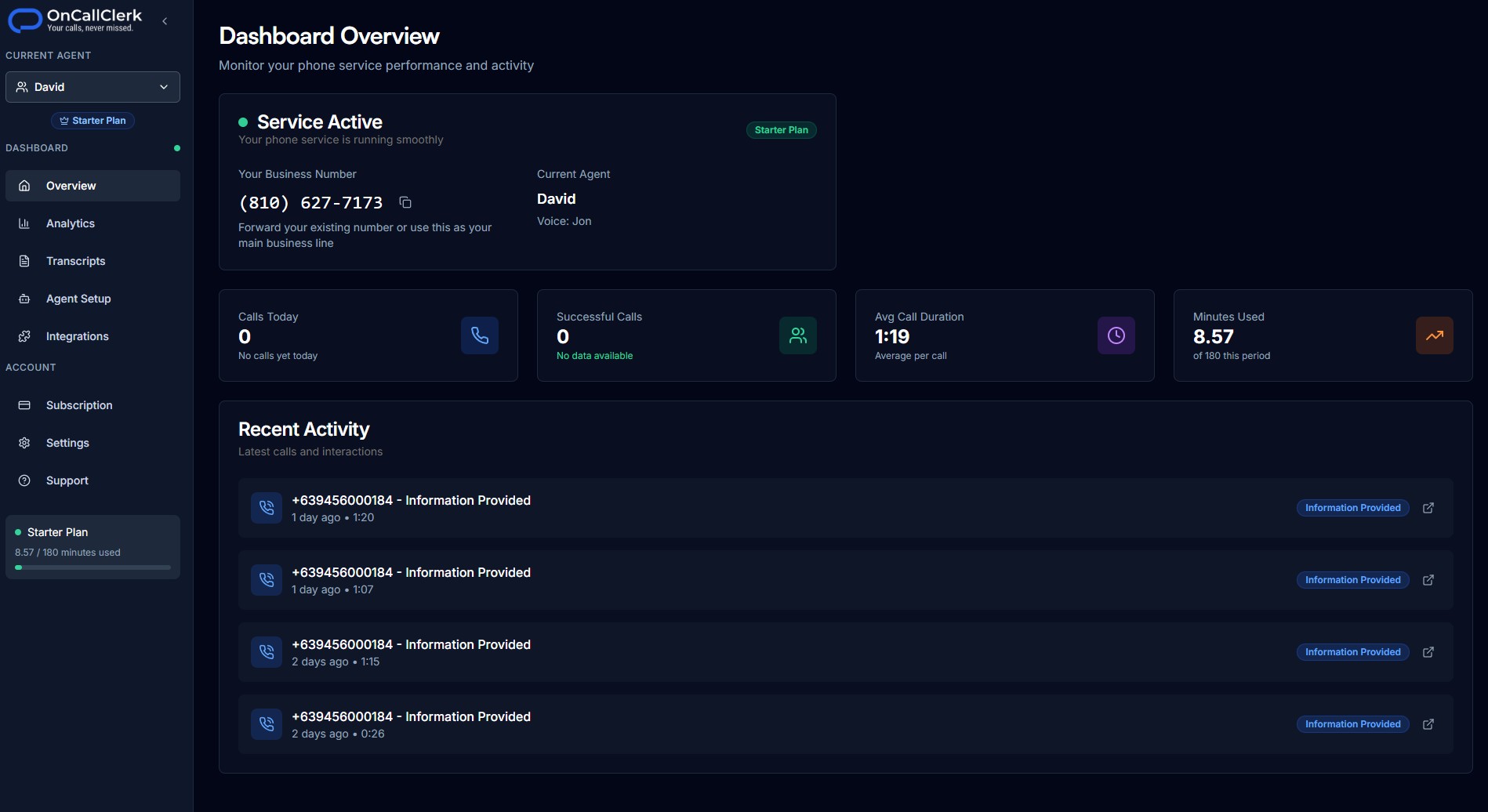Navigate to Integrations in the sidebar
The width and height of the screenshot is (1488, 812).
(x=77, y=336)
